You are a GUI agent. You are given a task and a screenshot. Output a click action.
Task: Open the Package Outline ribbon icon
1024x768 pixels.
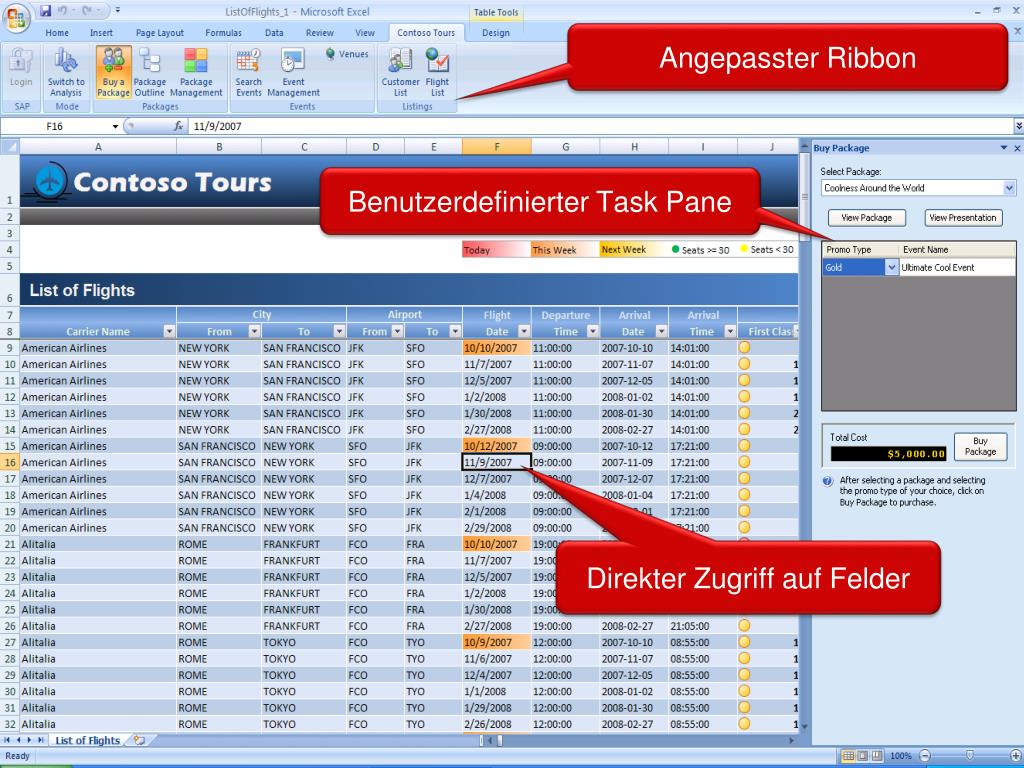coord(150,72)
